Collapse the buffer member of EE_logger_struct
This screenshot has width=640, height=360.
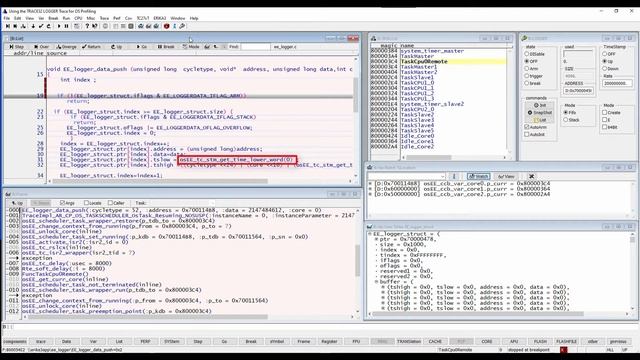(376, 282)
